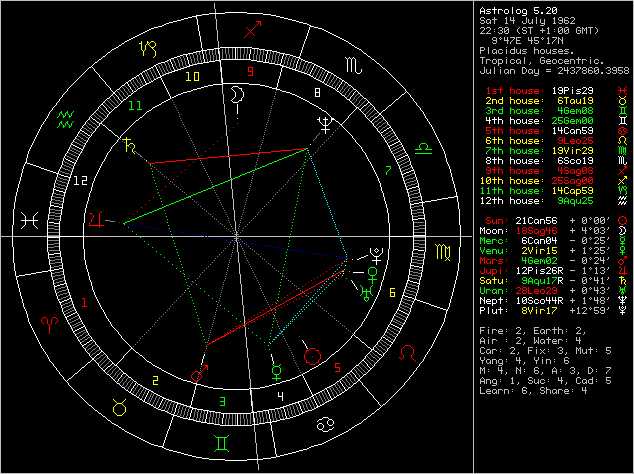Select the 'Ang: 1, Suc: 4, Cad: 5' line

[x=545, y=381]
